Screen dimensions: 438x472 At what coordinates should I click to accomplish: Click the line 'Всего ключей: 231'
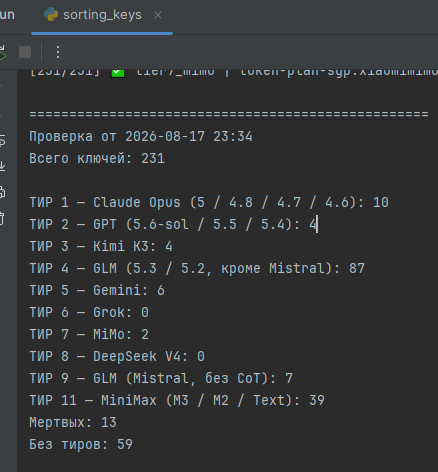[97, 158]
